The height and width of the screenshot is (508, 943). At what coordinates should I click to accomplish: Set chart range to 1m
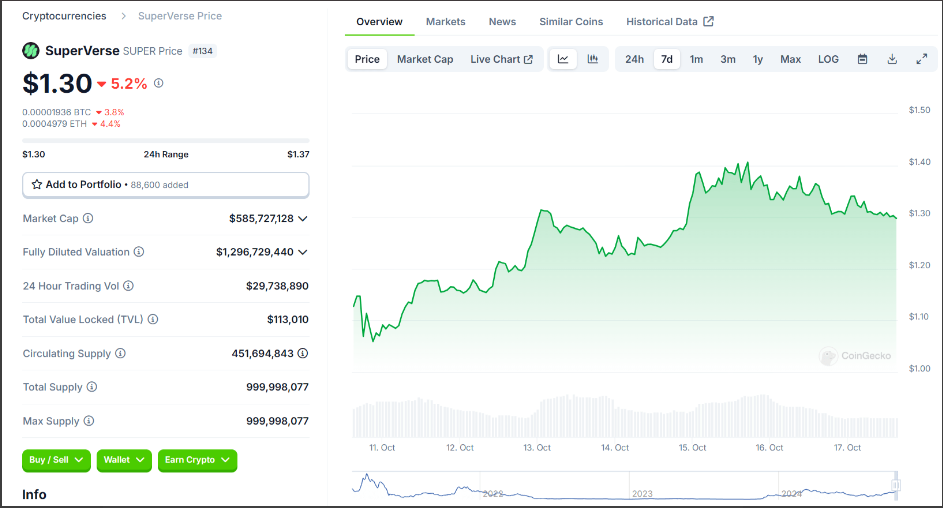click(696, 59)
